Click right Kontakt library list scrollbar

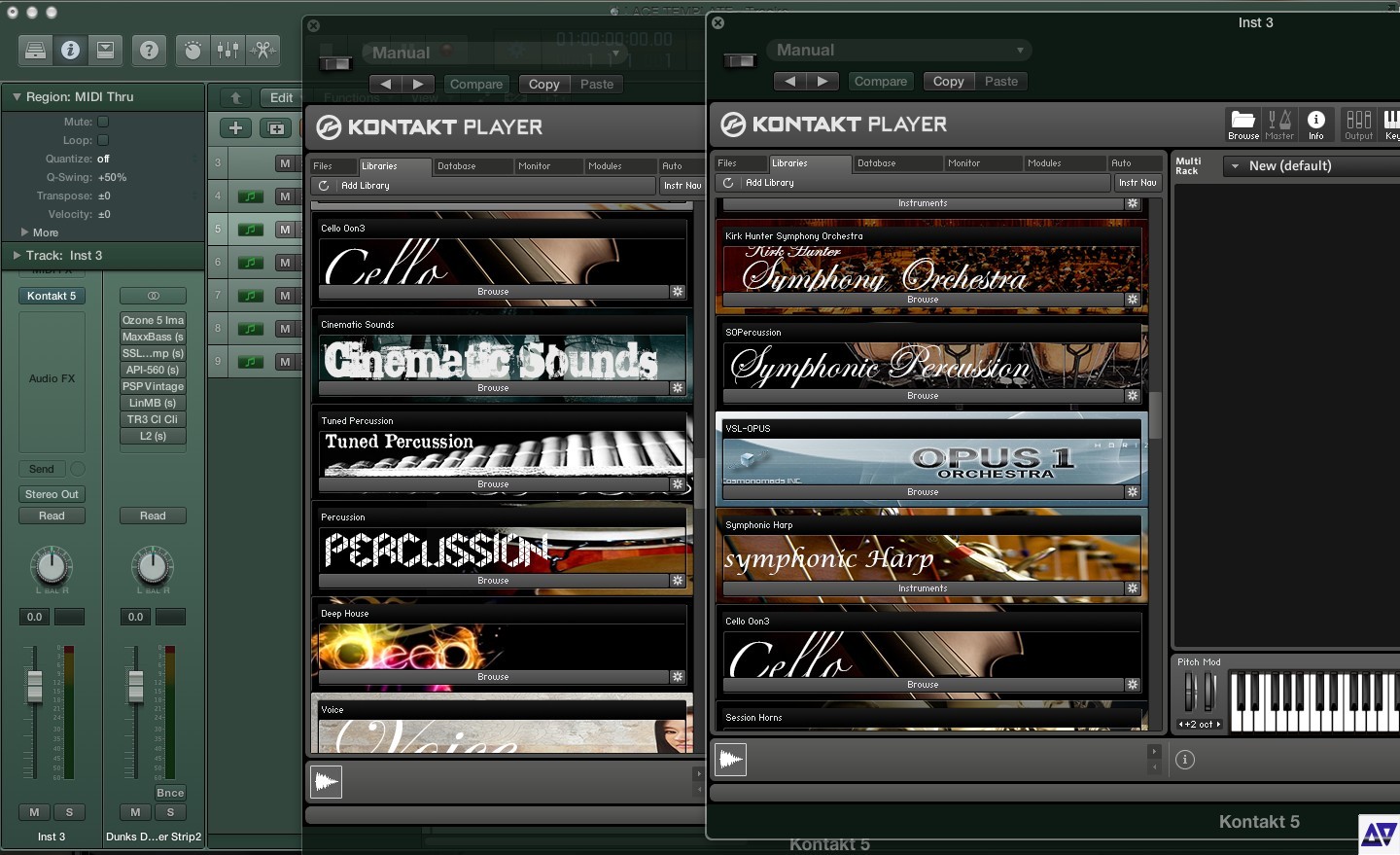[1155, 413]
